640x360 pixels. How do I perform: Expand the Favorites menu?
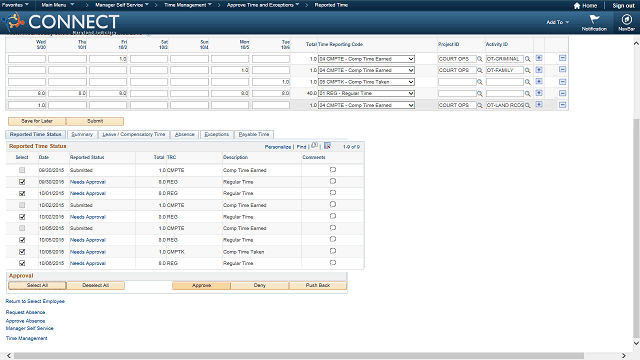click(15, 5)
